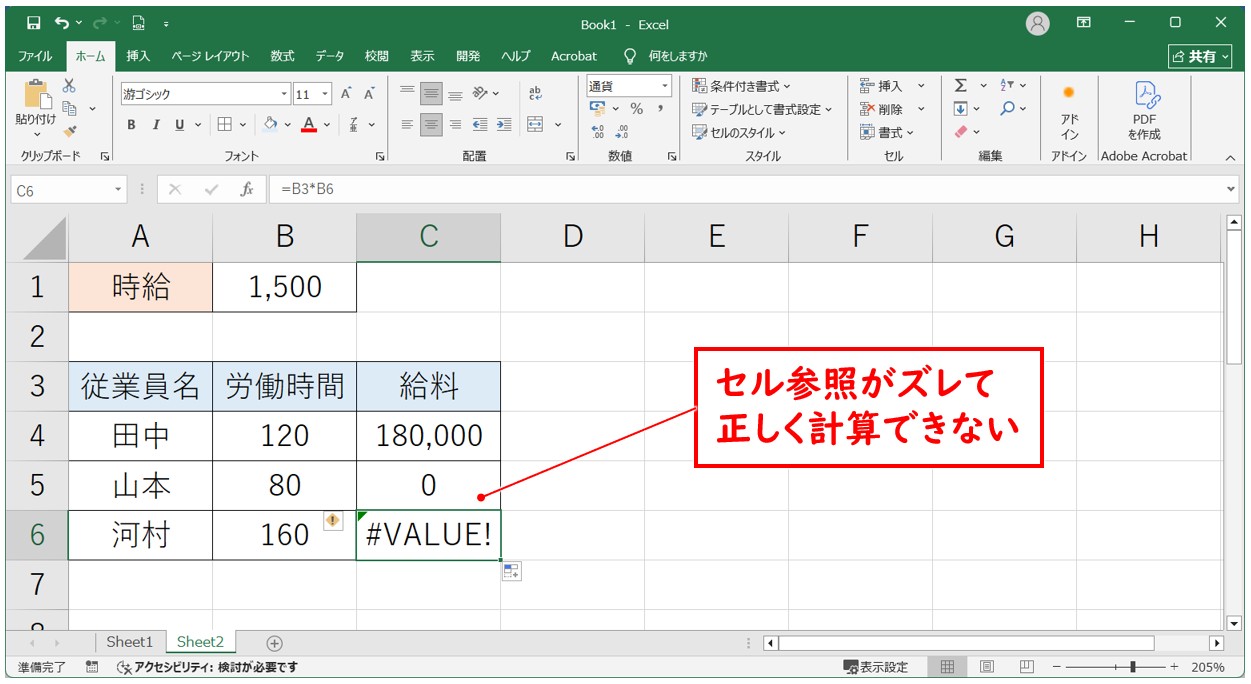
Task: Select the Format Painter brush icon
Action: 69,130
